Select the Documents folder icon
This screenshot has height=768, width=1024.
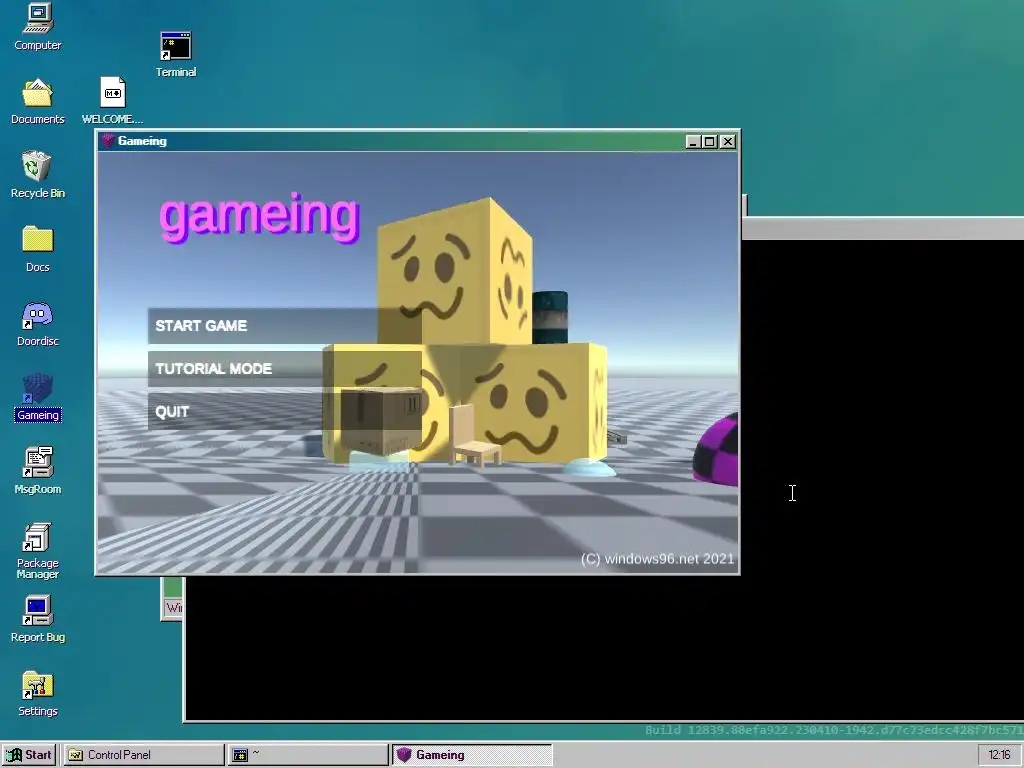coord(37,101)
